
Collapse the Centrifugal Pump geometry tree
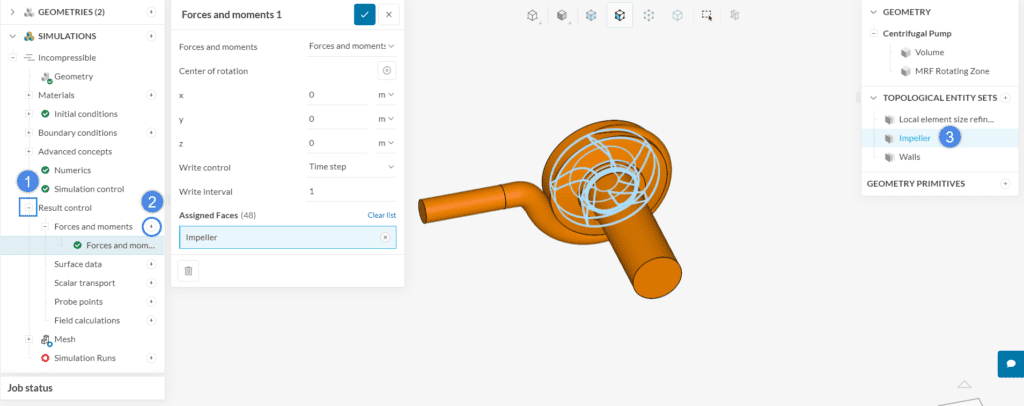click(873, 33)
